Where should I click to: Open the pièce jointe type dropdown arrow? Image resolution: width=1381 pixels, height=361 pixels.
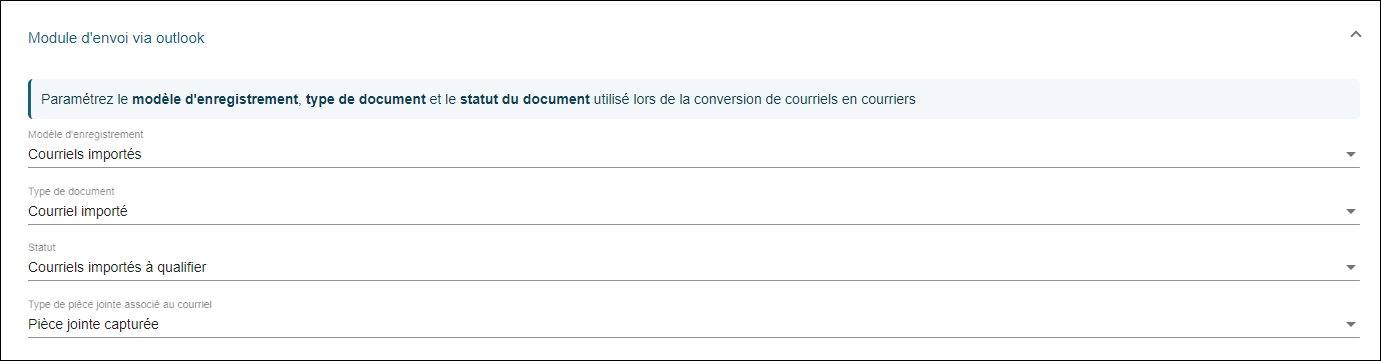click(x=1351, y=325)
